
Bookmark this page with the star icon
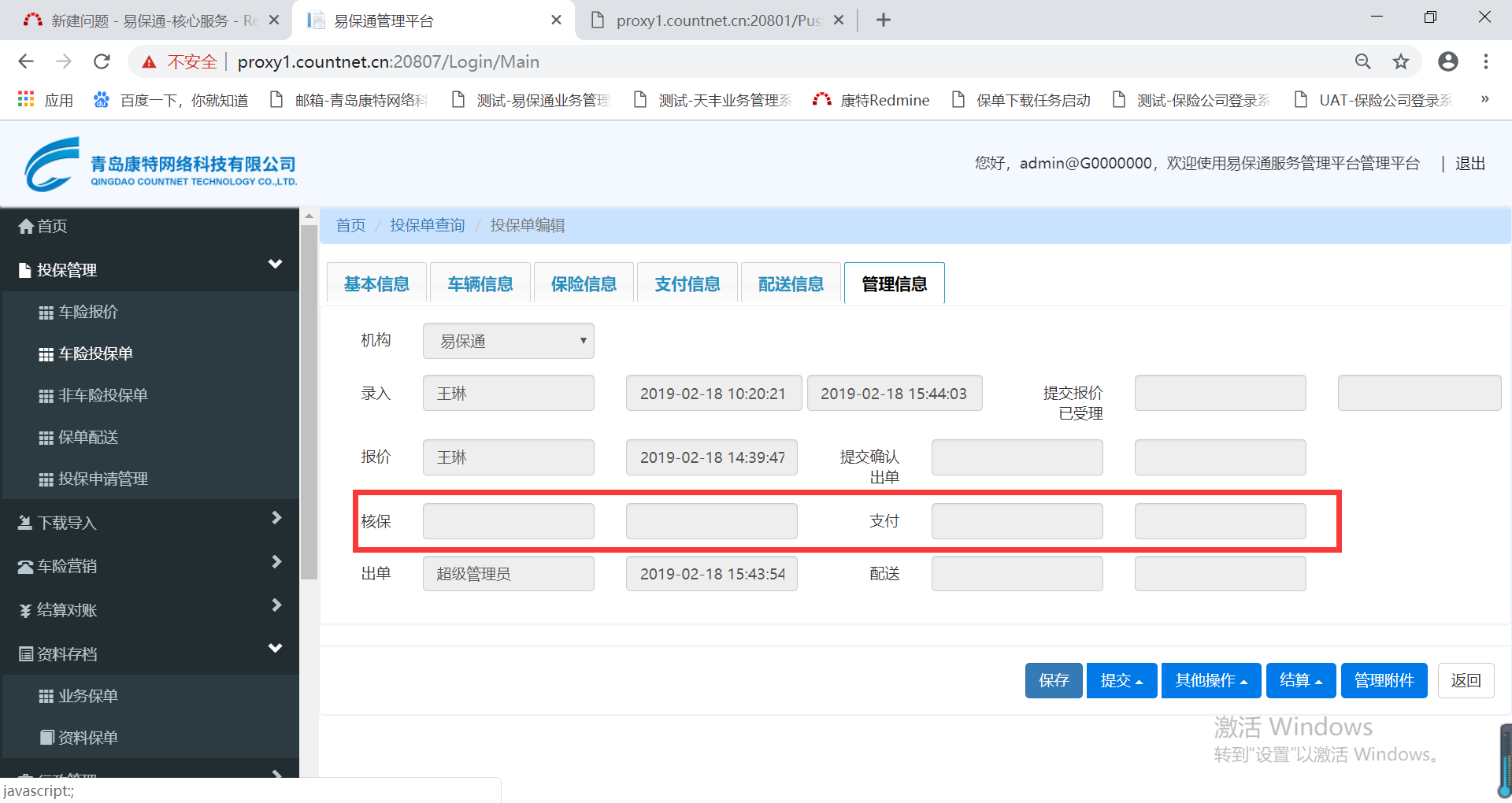[1400, 61]
